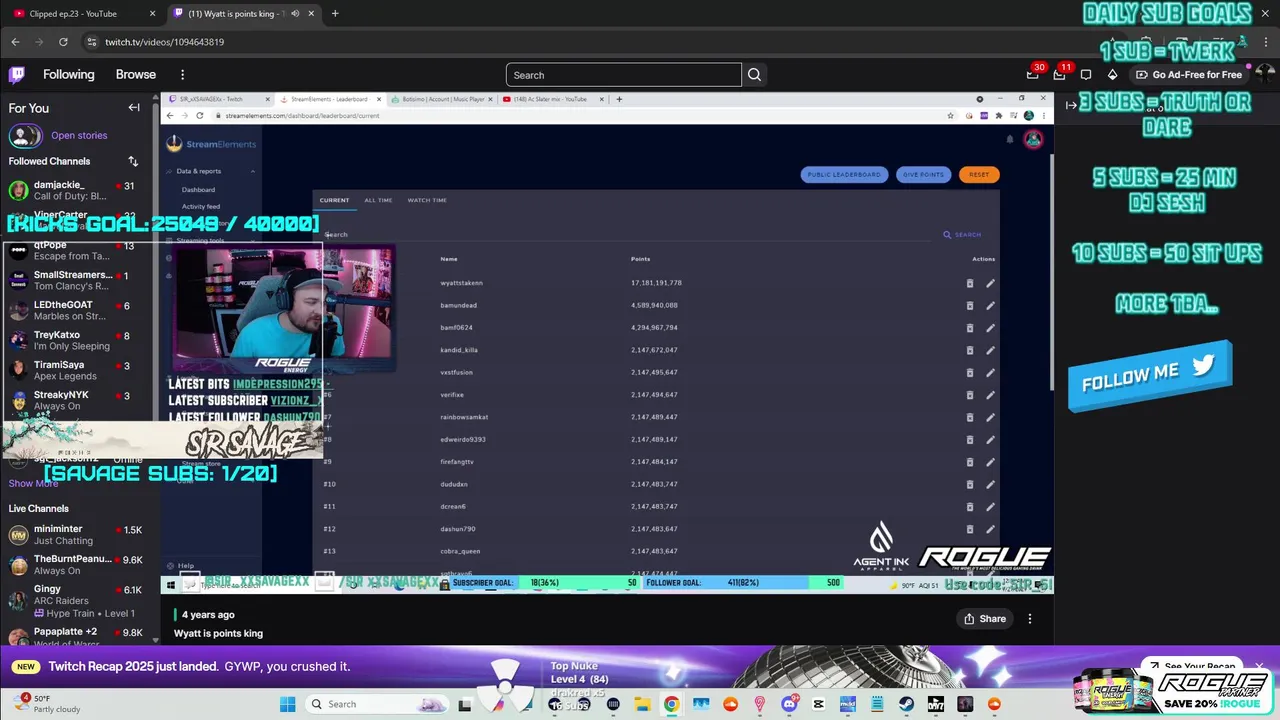Click into the Twitch search box
1280x720 pixels.
click(x=623, y=75)
